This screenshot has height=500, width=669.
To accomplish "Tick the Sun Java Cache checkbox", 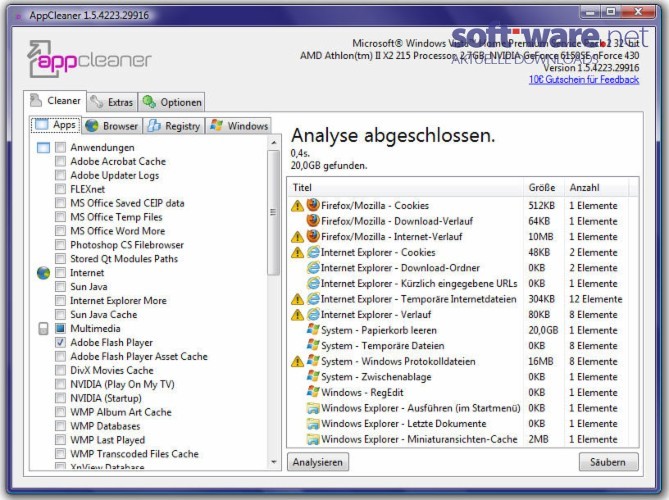I will 61,314.
